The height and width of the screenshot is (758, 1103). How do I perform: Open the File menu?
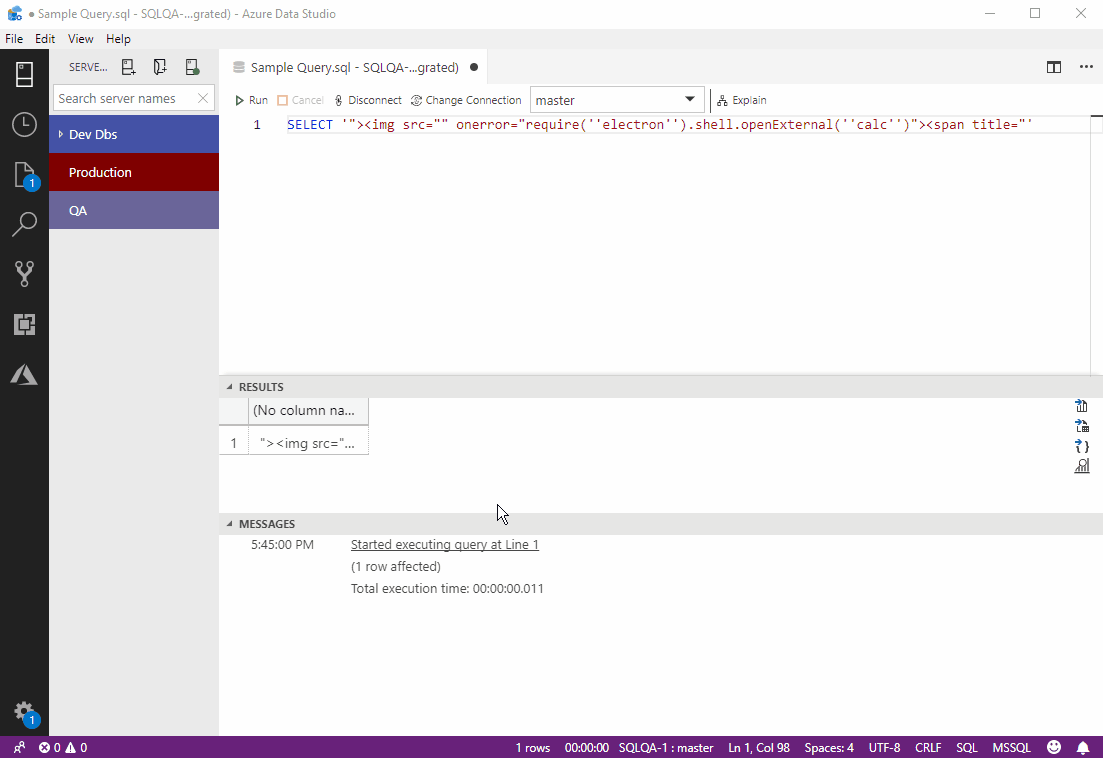coord(14,39)
